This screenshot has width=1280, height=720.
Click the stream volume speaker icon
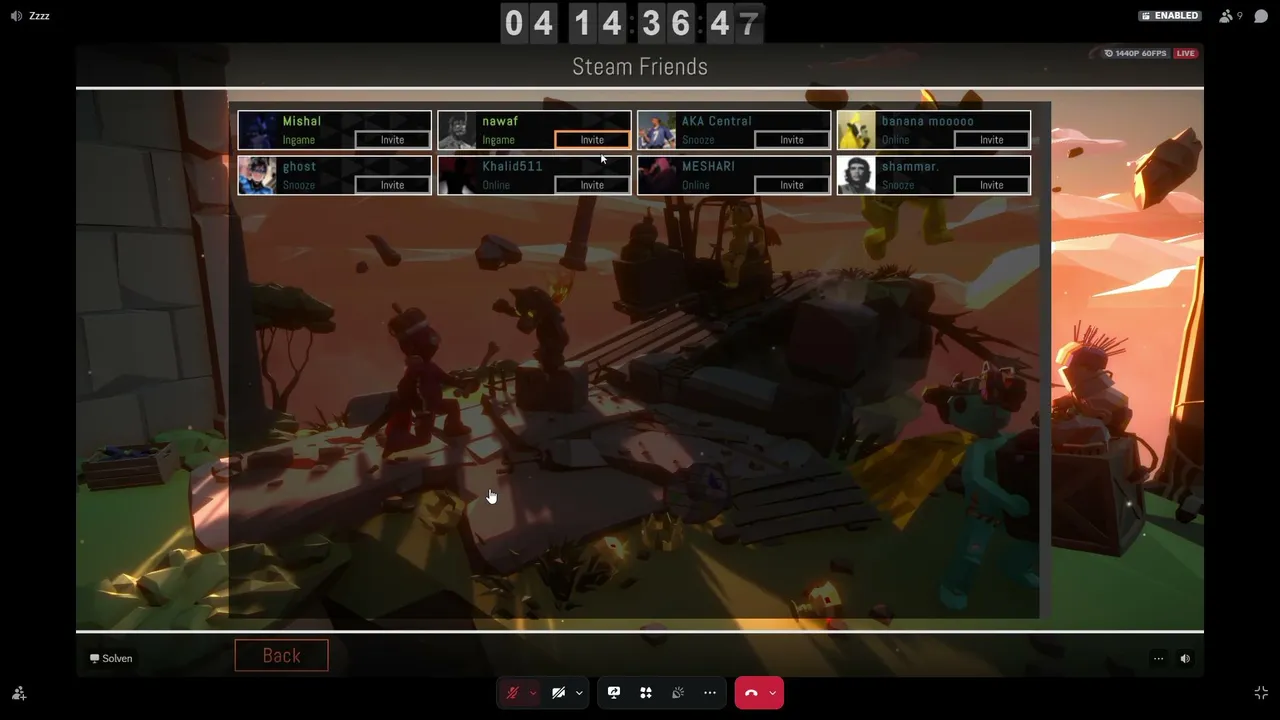tap(1185, 658)
